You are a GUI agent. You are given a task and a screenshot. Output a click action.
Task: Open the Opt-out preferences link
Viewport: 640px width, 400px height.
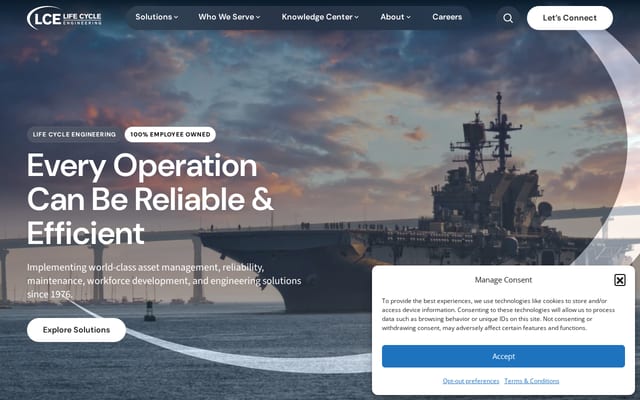click(x=471, y=381)
